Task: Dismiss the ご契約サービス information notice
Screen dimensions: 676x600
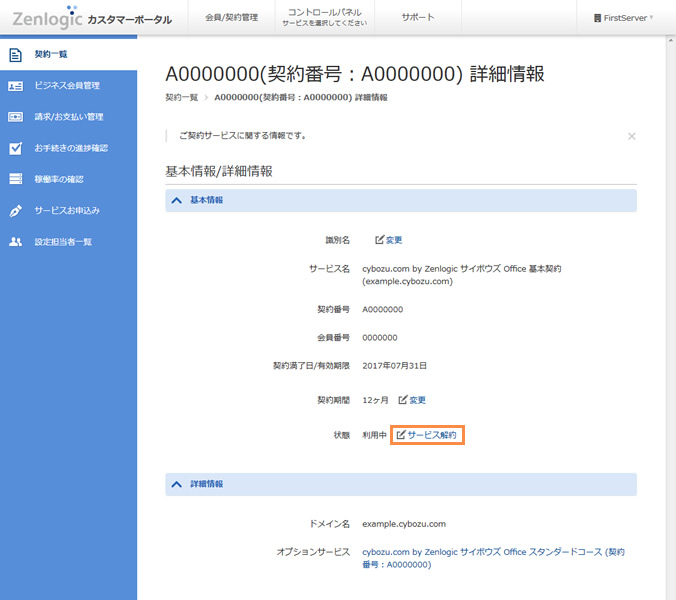Action: click(x=631, y=135)
